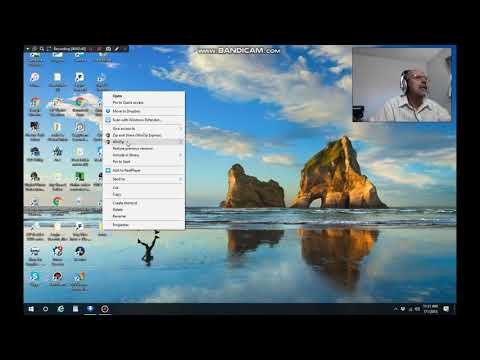Choose Open in the context menu

click(144, 96)
